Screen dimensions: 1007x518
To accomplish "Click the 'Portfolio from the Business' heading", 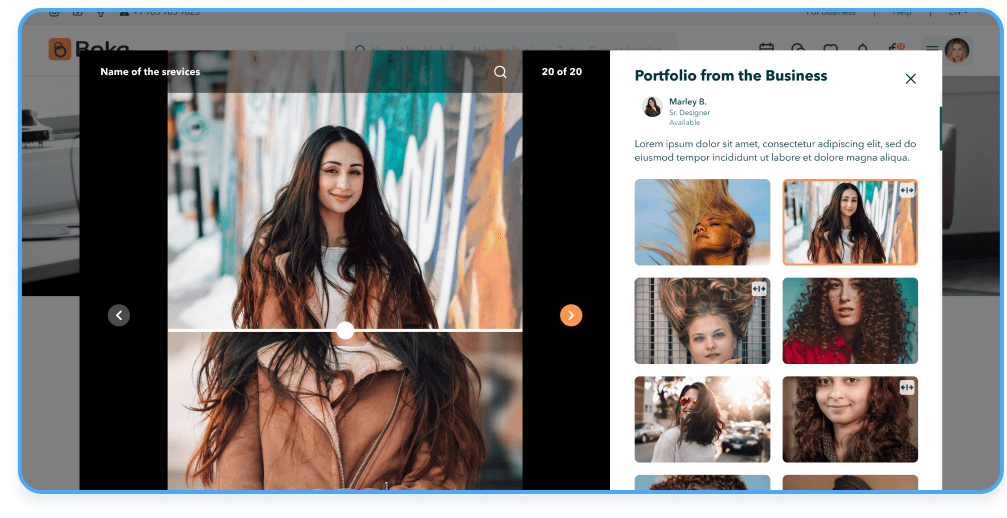I will 731,76.
